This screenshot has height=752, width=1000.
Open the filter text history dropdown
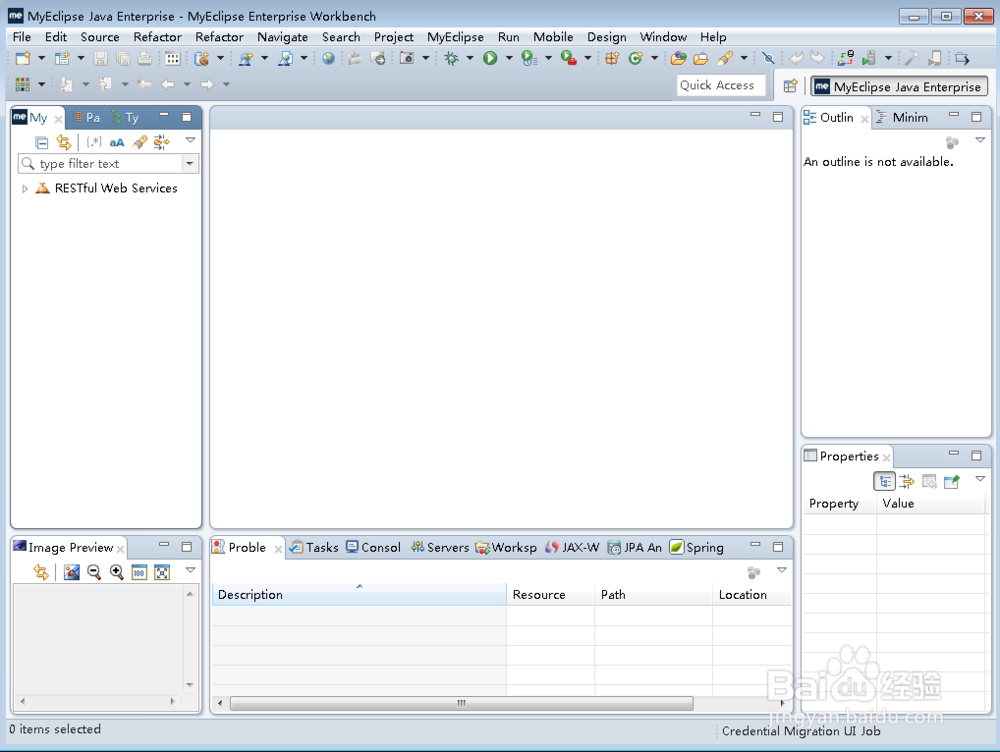(x=189, y=164)
